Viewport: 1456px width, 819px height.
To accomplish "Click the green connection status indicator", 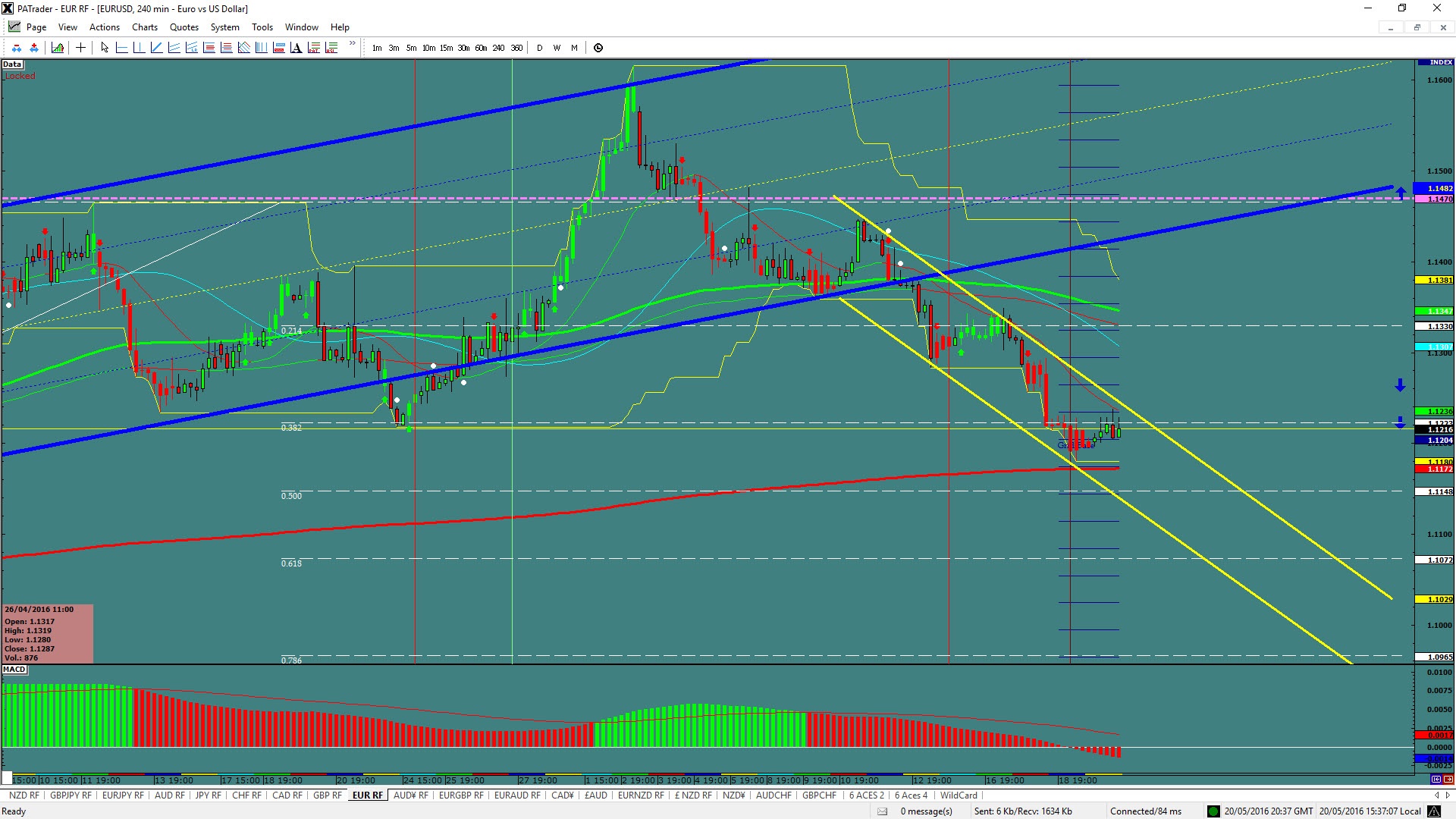I will [x=1213, y=811].
